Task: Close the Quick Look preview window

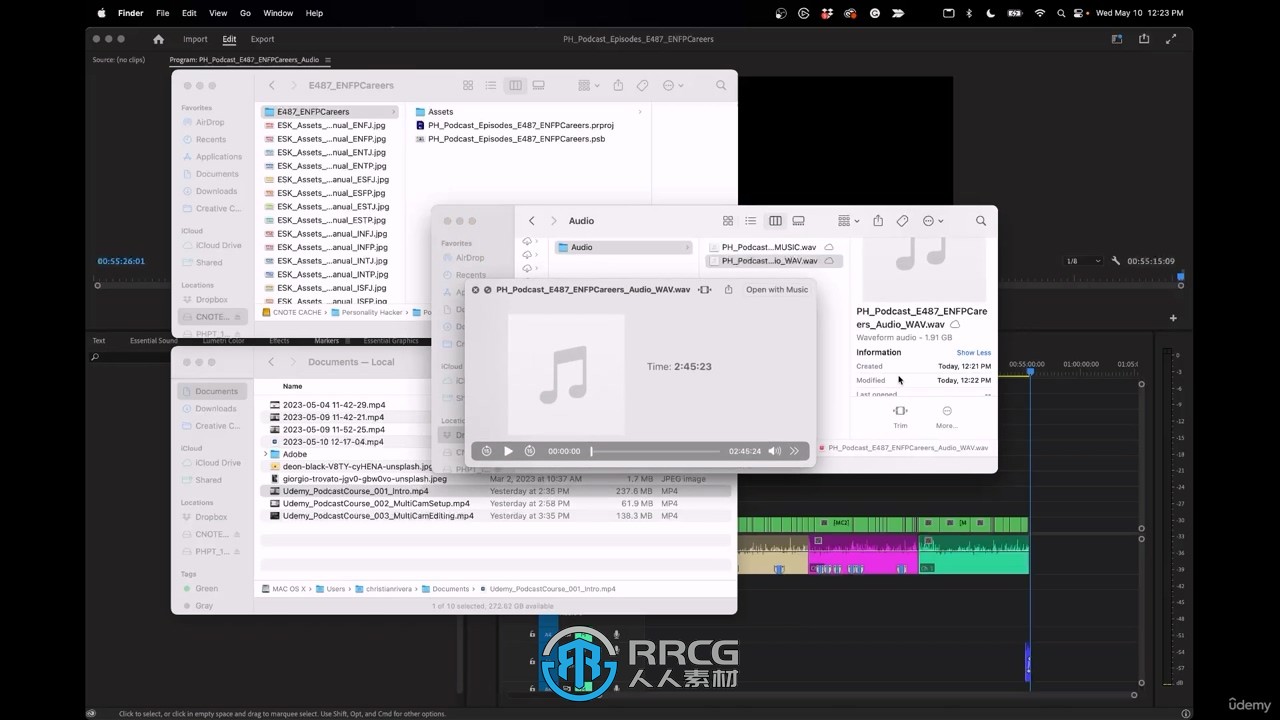Action: [x=475, y=290]
